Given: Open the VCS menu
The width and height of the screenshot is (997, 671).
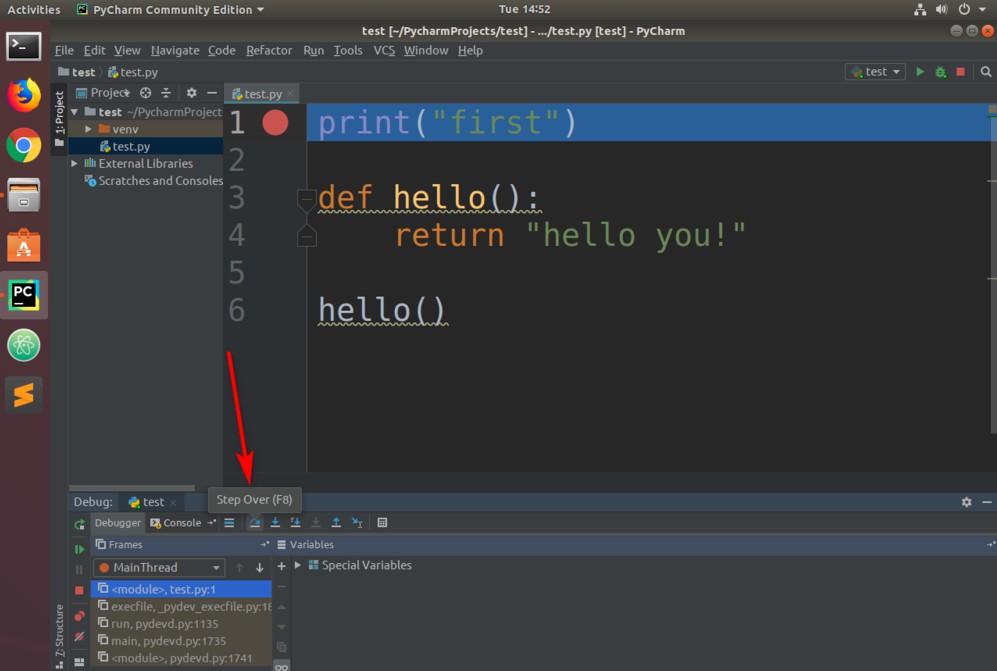Looking at the screenshot, I should [x=384, y=50].
